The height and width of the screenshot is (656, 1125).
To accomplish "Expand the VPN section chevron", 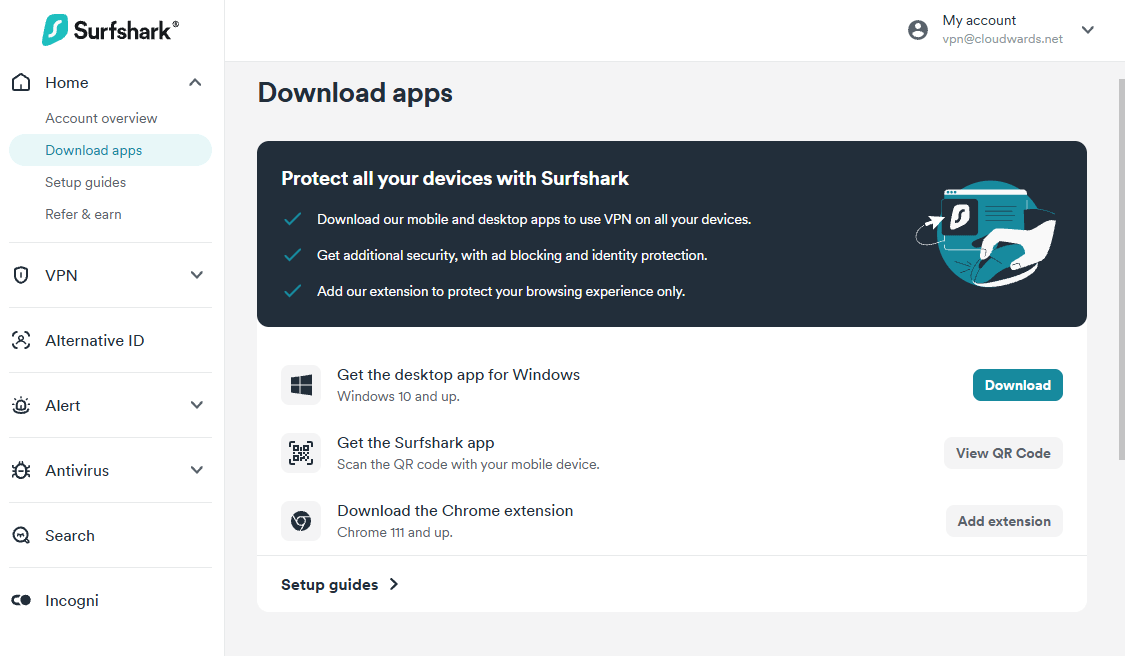I will tap(197, 275).
